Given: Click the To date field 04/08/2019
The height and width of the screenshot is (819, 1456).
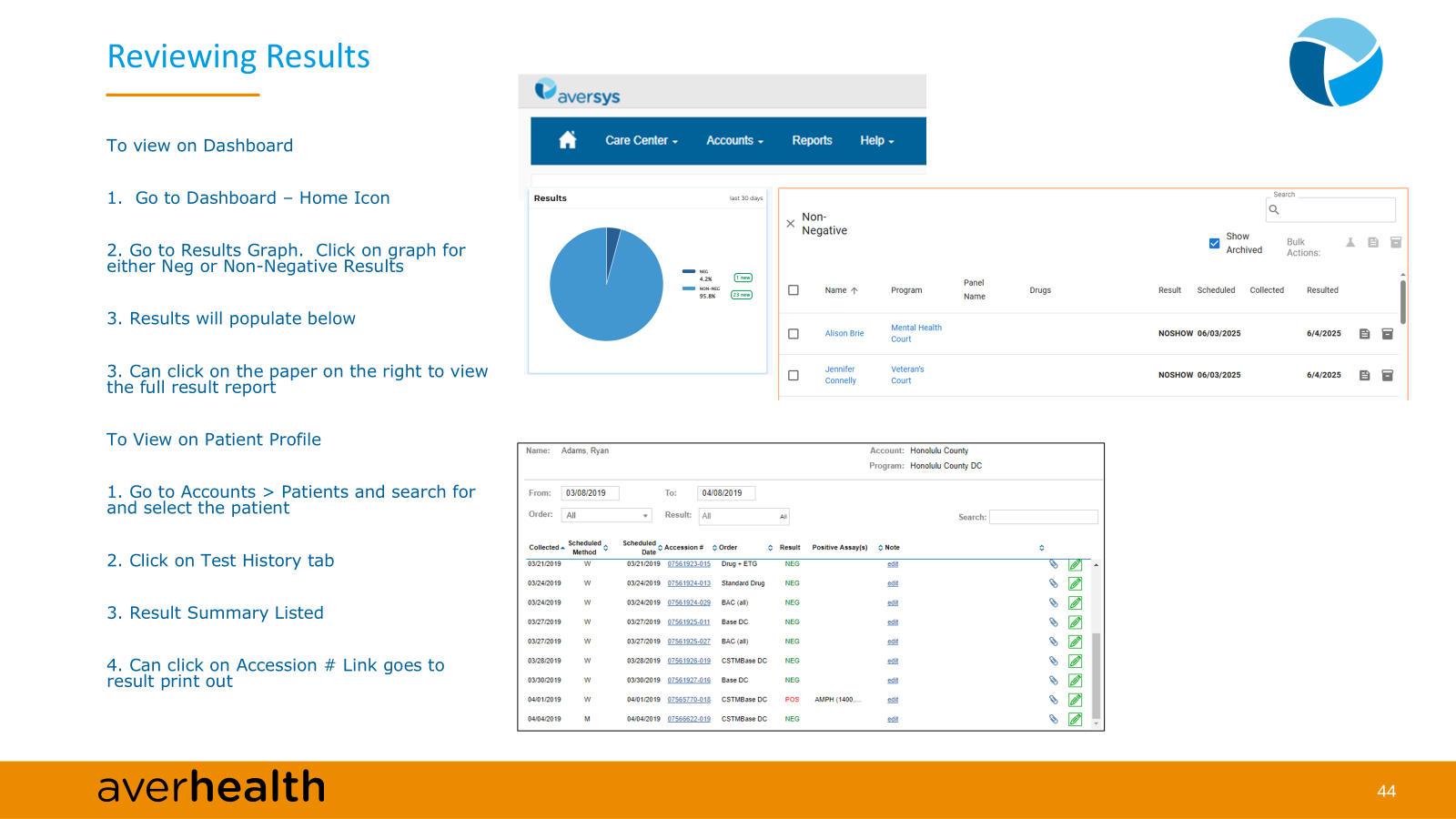Looking at the screenshot, I should (x=726, y=493).
